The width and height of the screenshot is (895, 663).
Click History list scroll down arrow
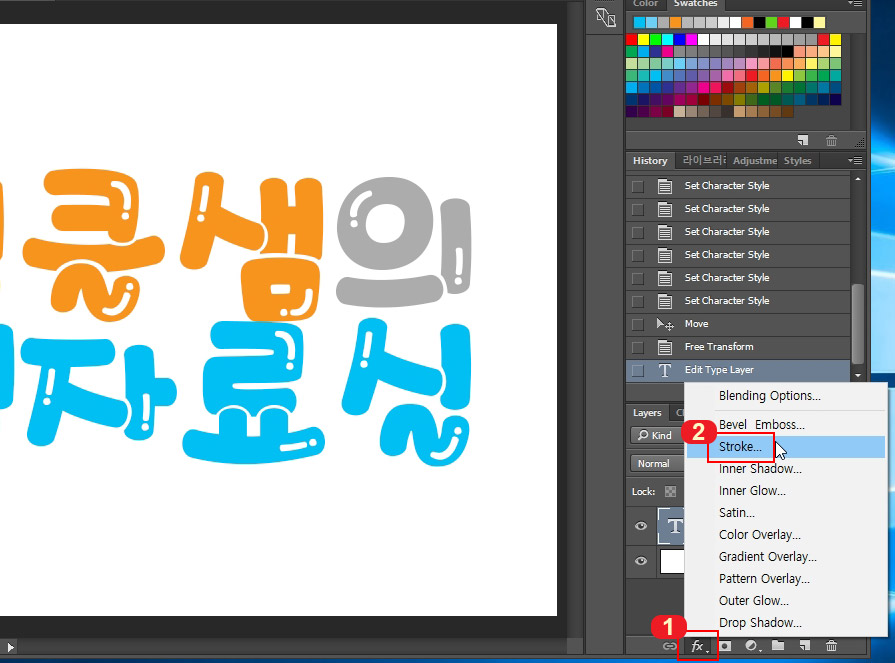point(858,375)
